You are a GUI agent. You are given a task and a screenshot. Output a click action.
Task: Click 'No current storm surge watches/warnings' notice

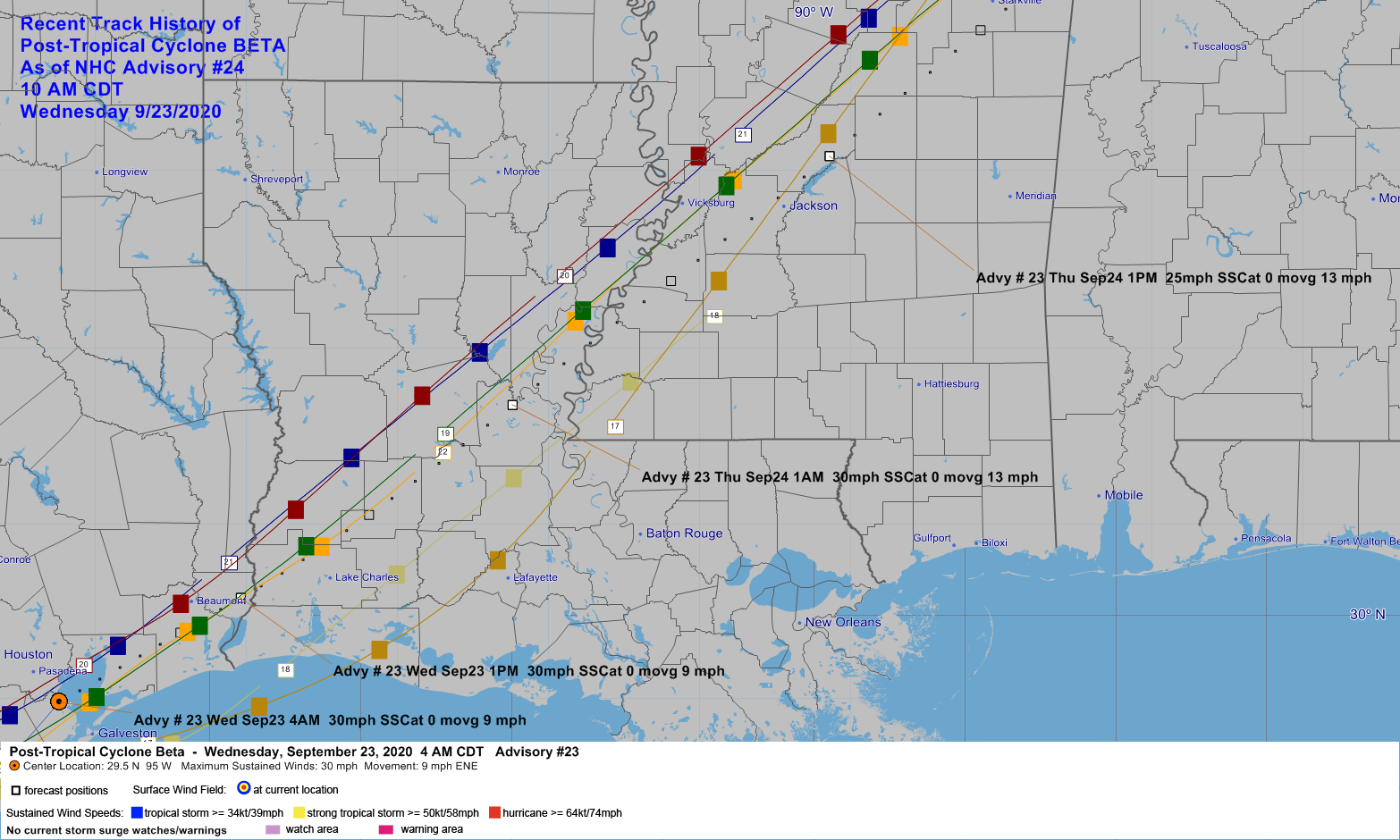[116, 830]
